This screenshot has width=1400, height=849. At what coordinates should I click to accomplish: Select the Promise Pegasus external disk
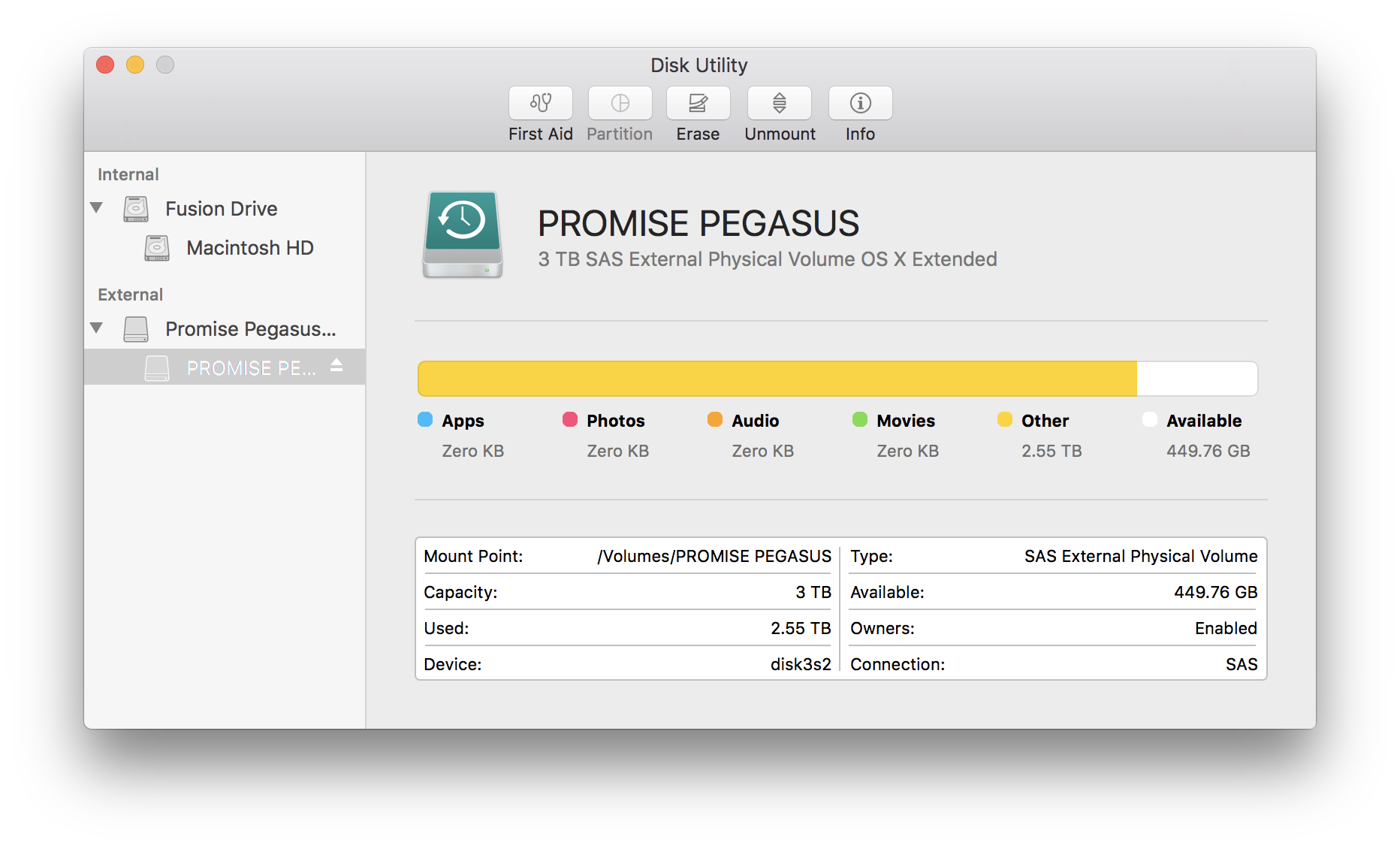tap(250, 329)
